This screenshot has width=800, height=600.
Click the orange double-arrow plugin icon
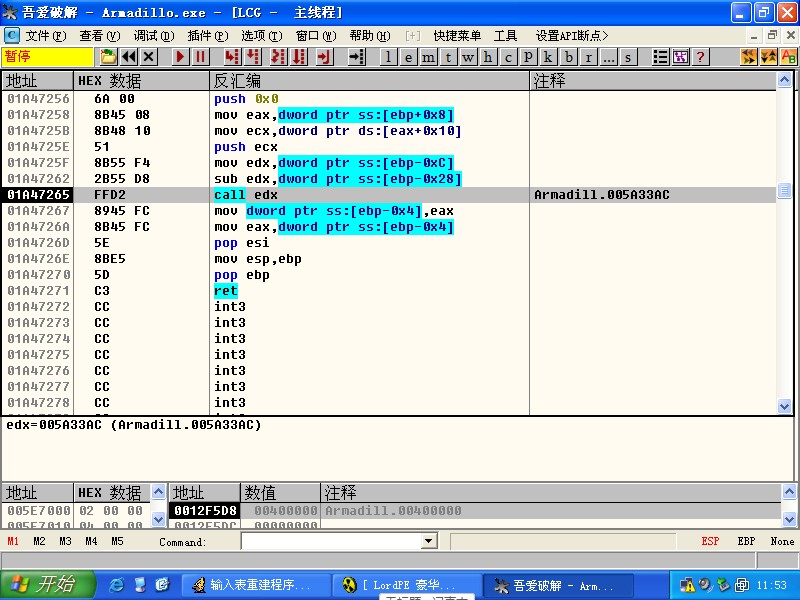point(748,57)
